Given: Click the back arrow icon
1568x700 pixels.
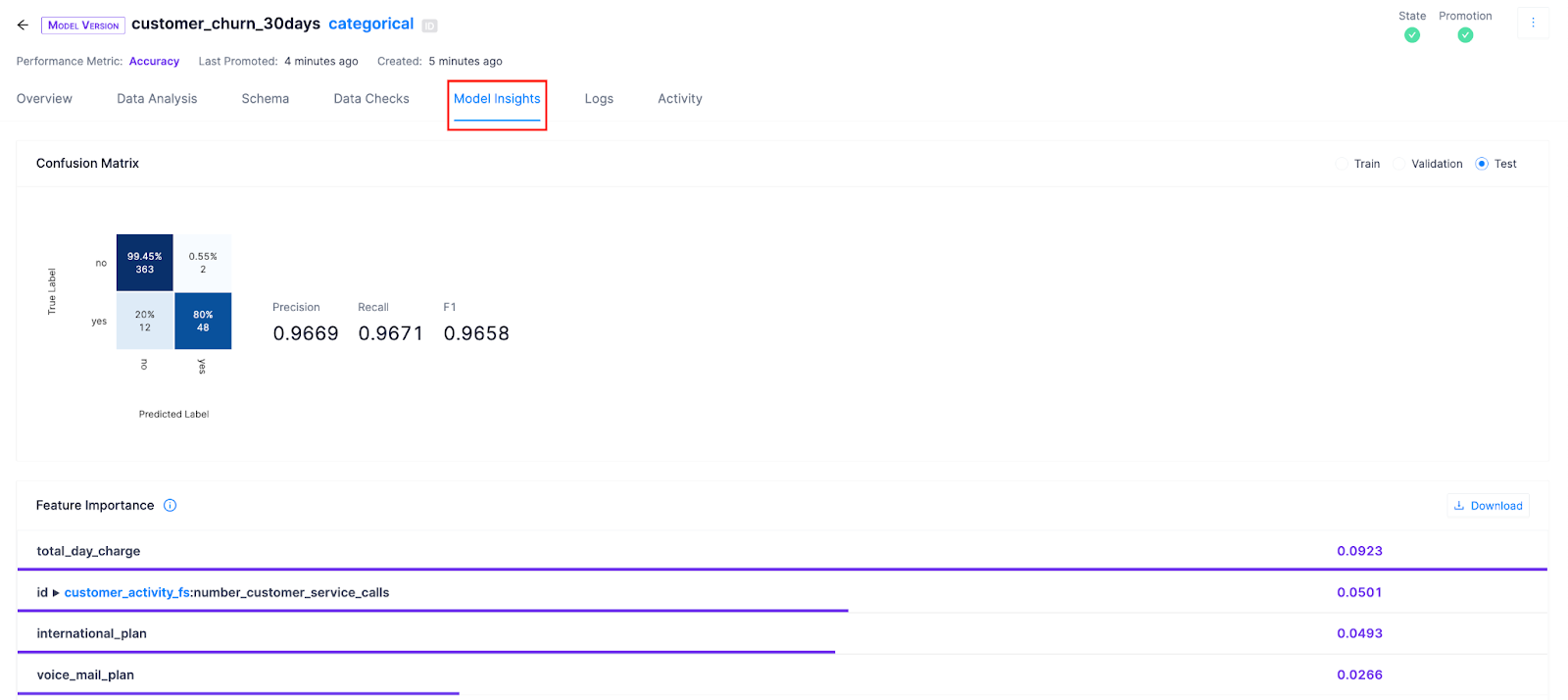Looking at the screenshot, I should (x=23, y=25).
